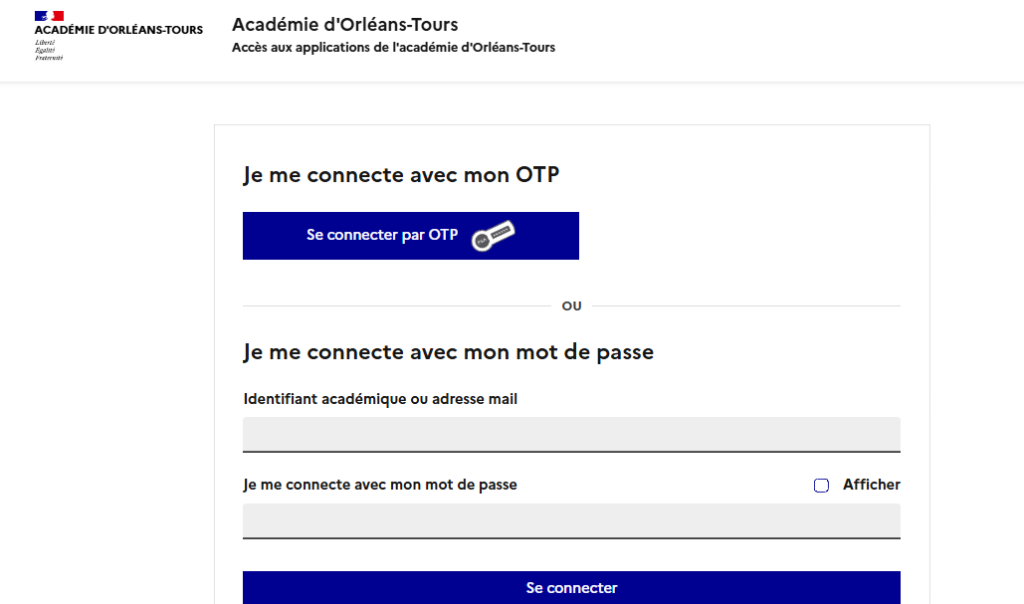Click the Identifiant académique ou adresse mail label

(x=381, y=398)
